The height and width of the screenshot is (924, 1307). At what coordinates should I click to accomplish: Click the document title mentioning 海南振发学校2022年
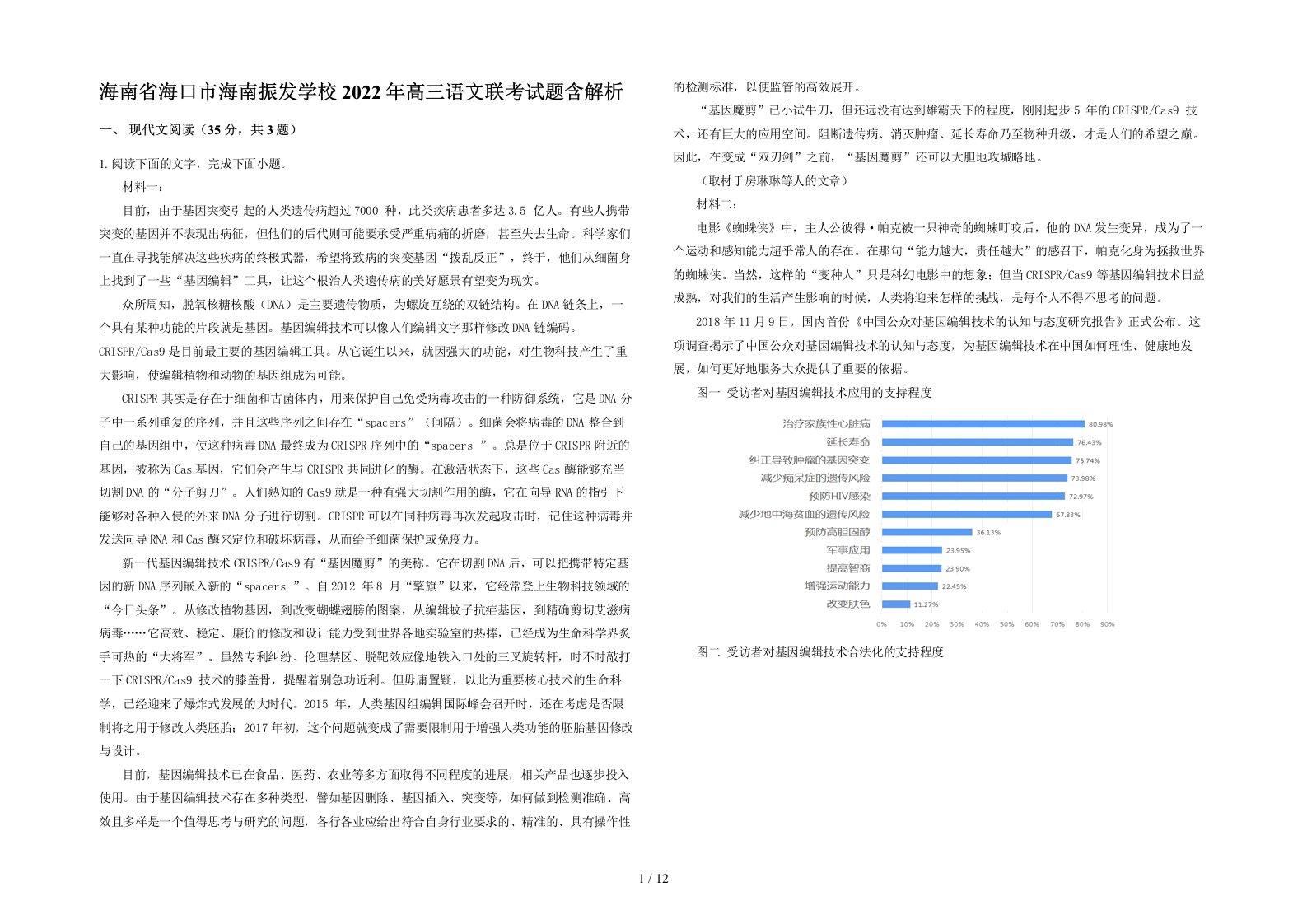tap(362, 92)
